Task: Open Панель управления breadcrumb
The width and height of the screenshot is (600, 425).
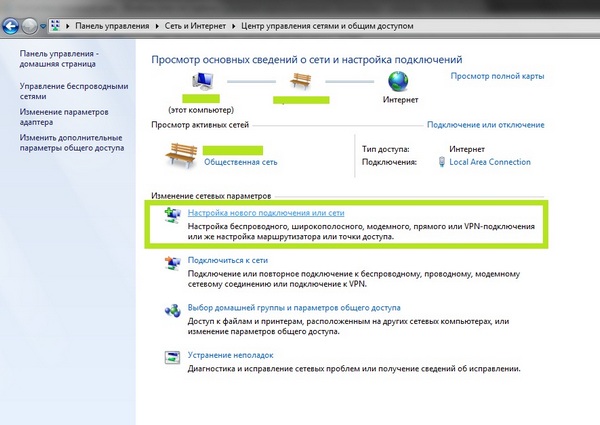Action: pos(112,26)
